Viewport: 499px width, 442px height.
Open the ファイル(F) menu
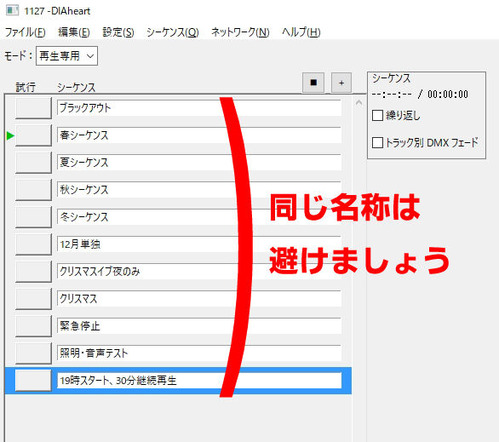pyautogui.click(x=25, y=32)
